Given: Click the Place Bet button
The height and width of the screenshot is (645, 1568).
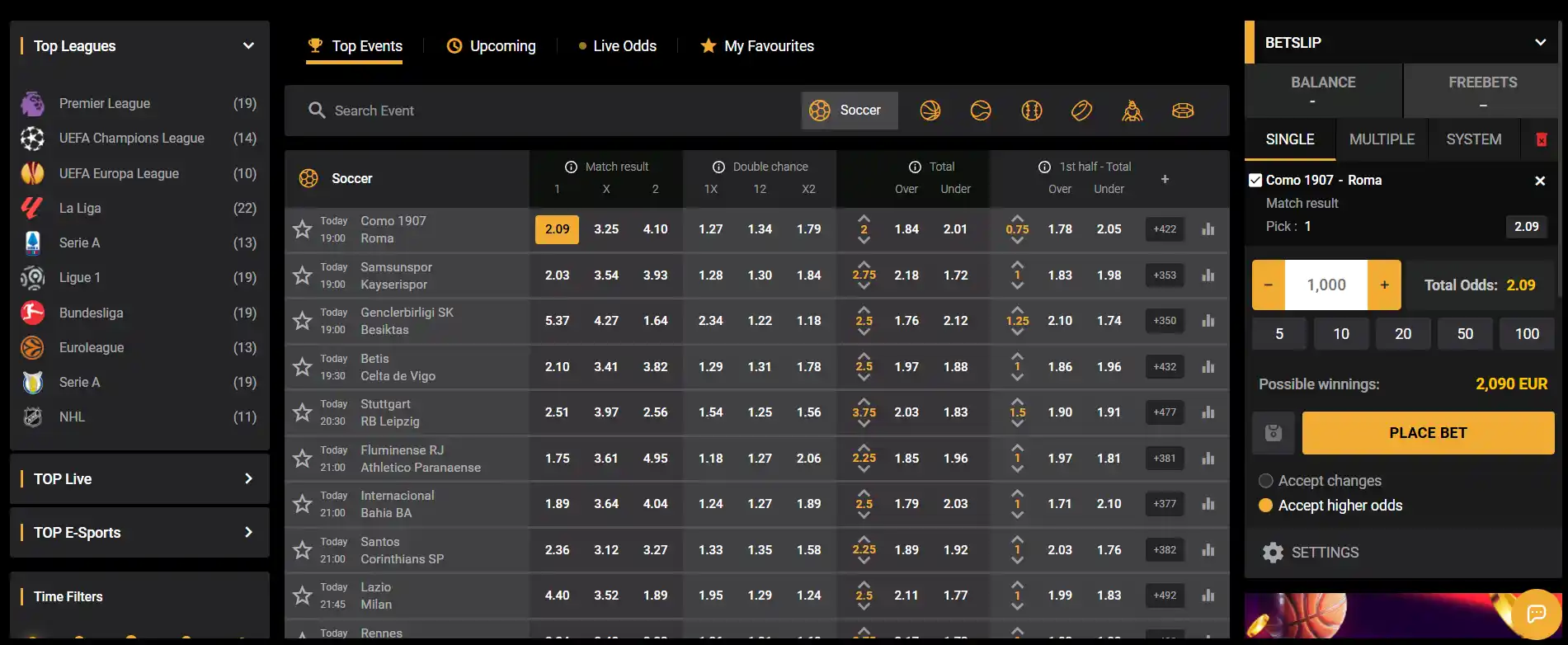Looking at the screenshot, I should point(1428,433).
